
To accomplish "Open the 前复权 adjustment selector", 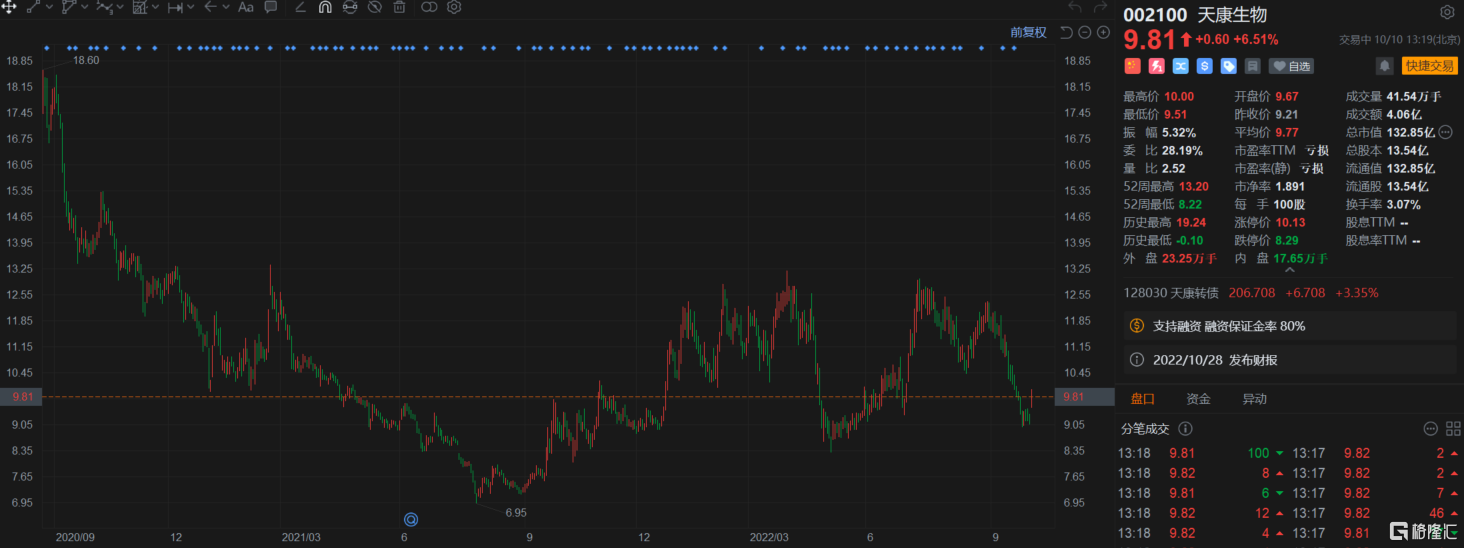I will tap(1028, 32).
